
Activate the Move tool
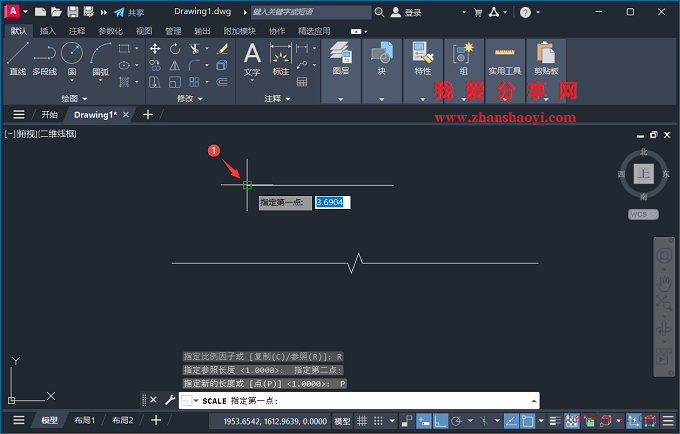[x=155, y=49]
